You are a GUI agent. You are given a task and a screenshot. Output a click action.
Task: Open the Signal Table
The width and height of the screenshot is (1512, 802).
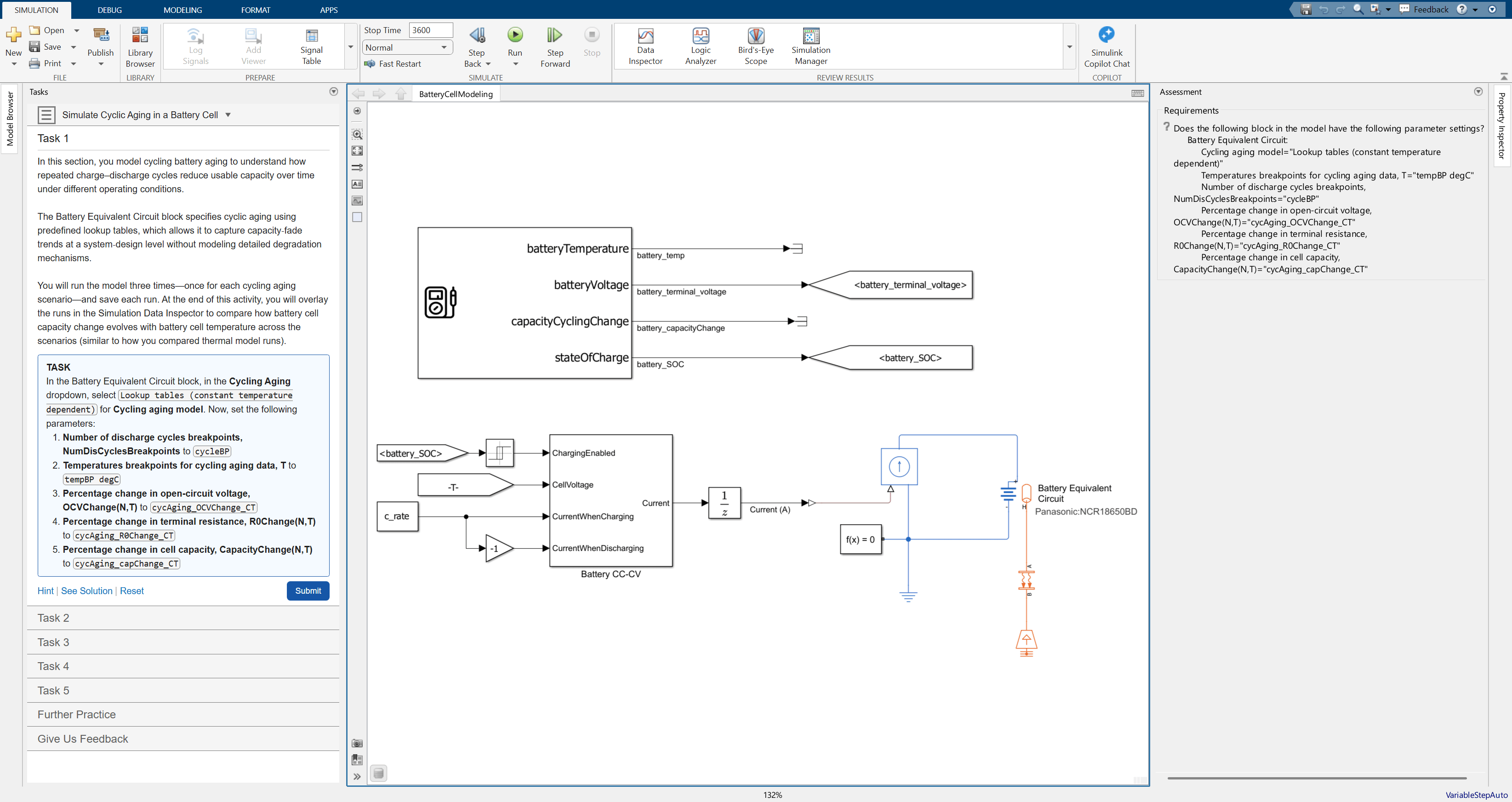(x=312, y=47)
